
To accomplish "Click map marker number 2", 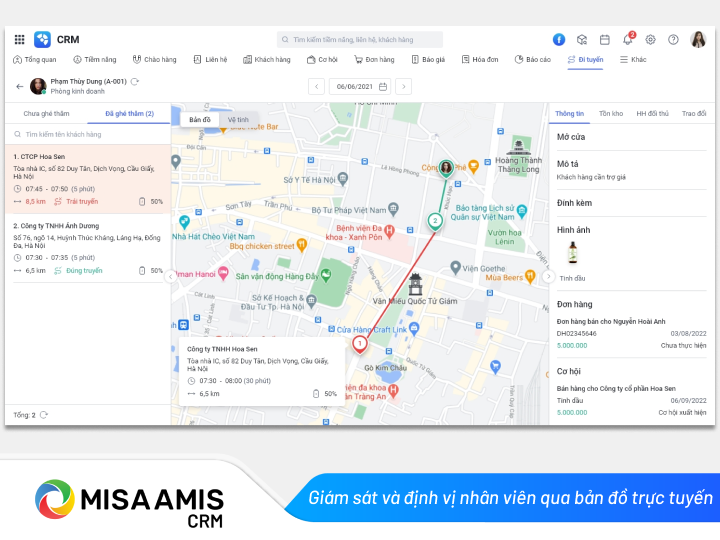I will 435,220.
